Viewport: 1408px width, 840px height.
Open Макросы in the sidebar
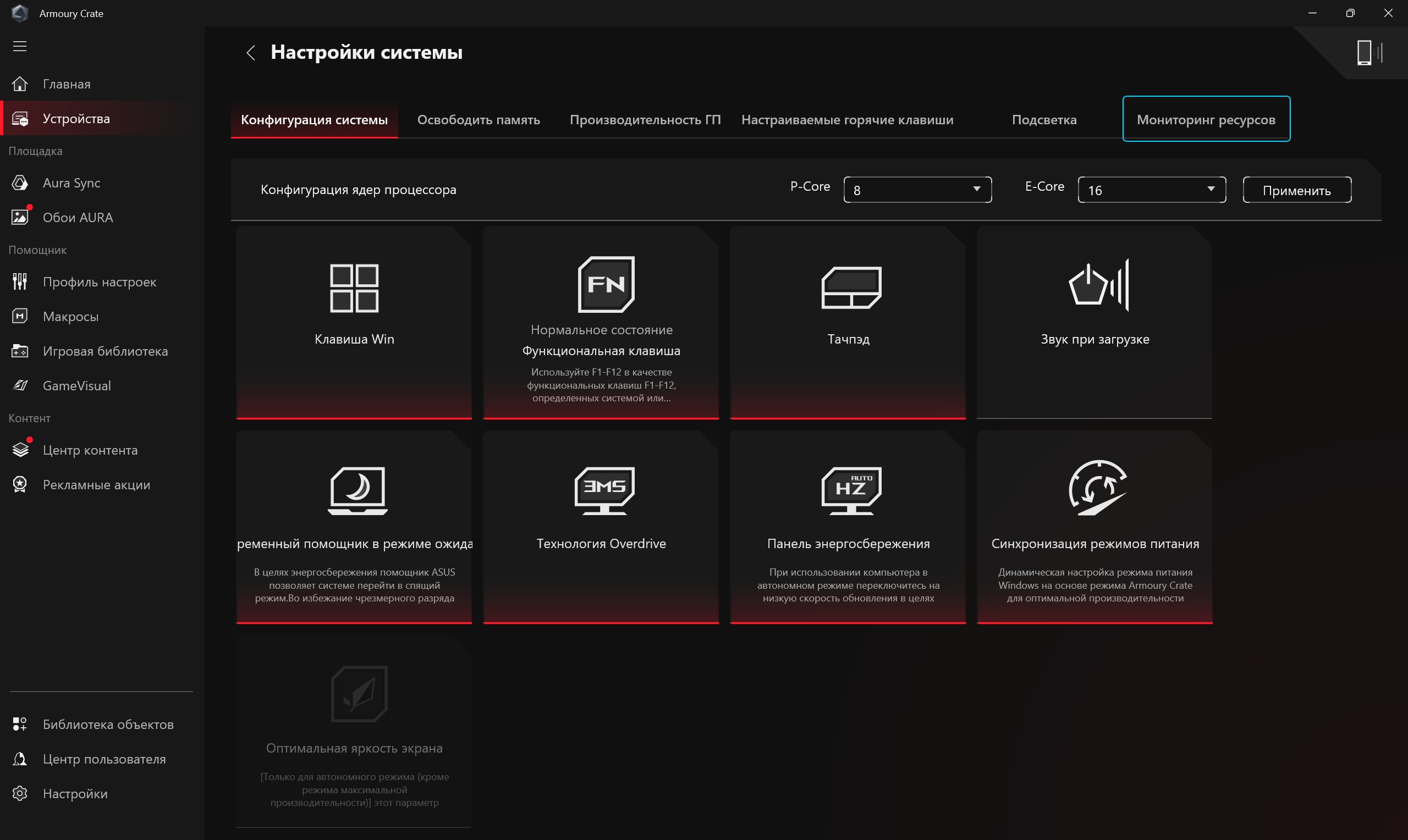tap(102, 317)
